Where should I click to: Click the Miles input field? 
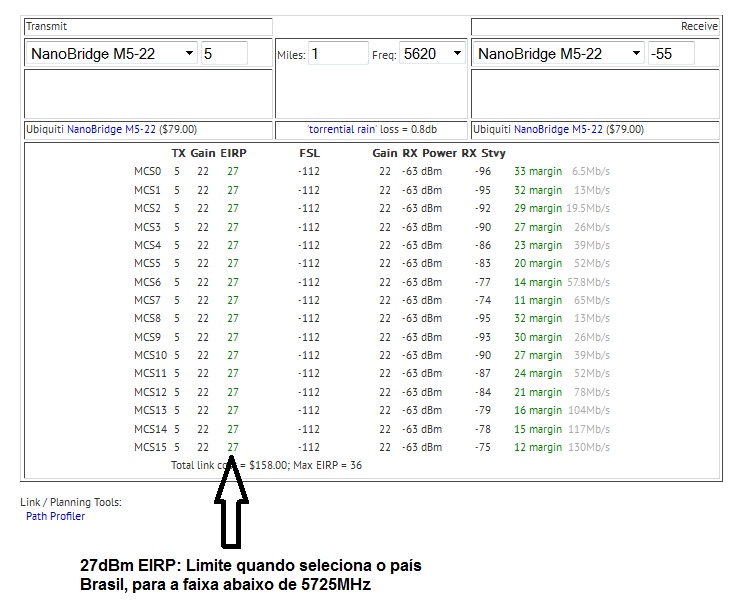click(x=338, y=53)
